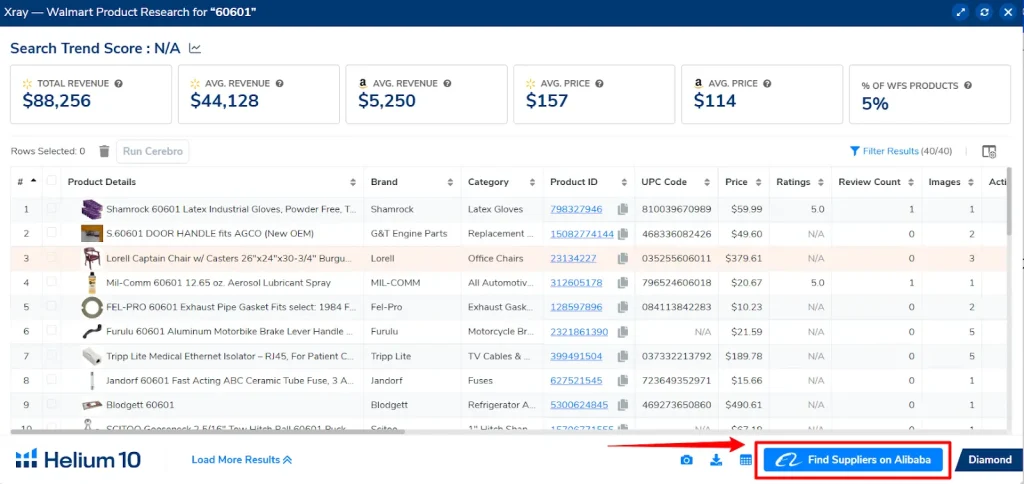Check the Shamrock 60601 Latex Gloves row
Viewport: 1024px width, 484px height.
pos(52,208)
